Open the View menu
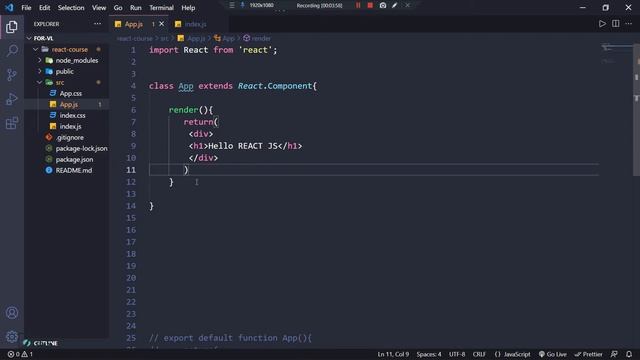 coord(99,8)
